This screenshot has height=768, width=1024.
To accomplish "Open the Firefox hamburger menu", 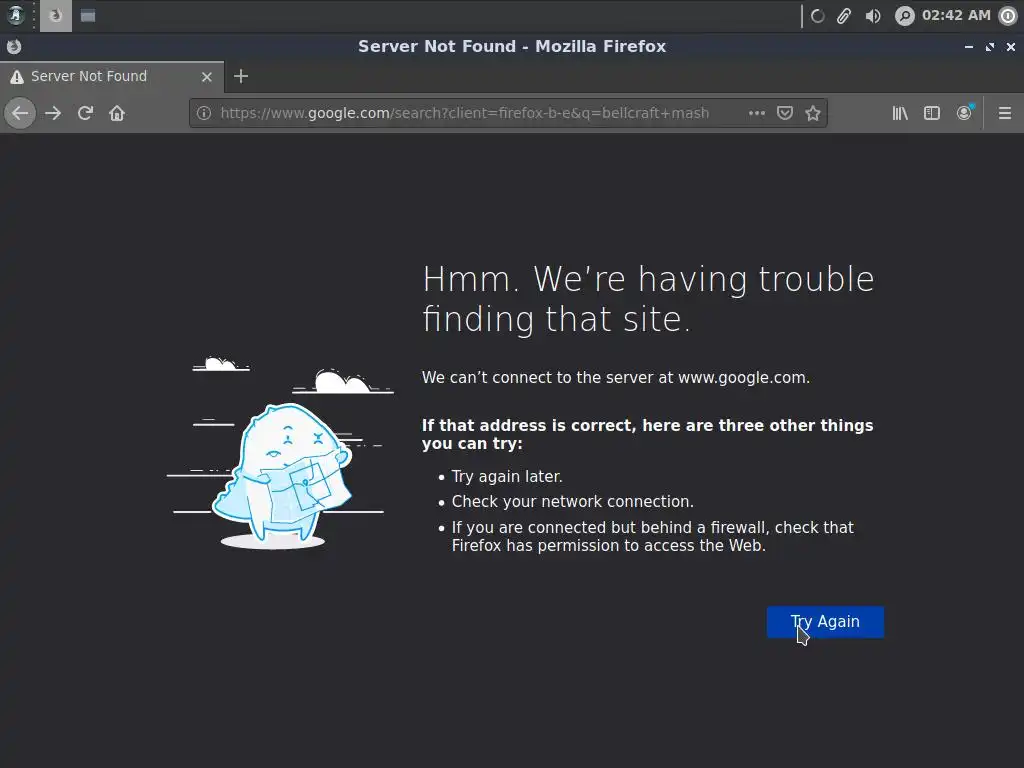I will 1004,113.
